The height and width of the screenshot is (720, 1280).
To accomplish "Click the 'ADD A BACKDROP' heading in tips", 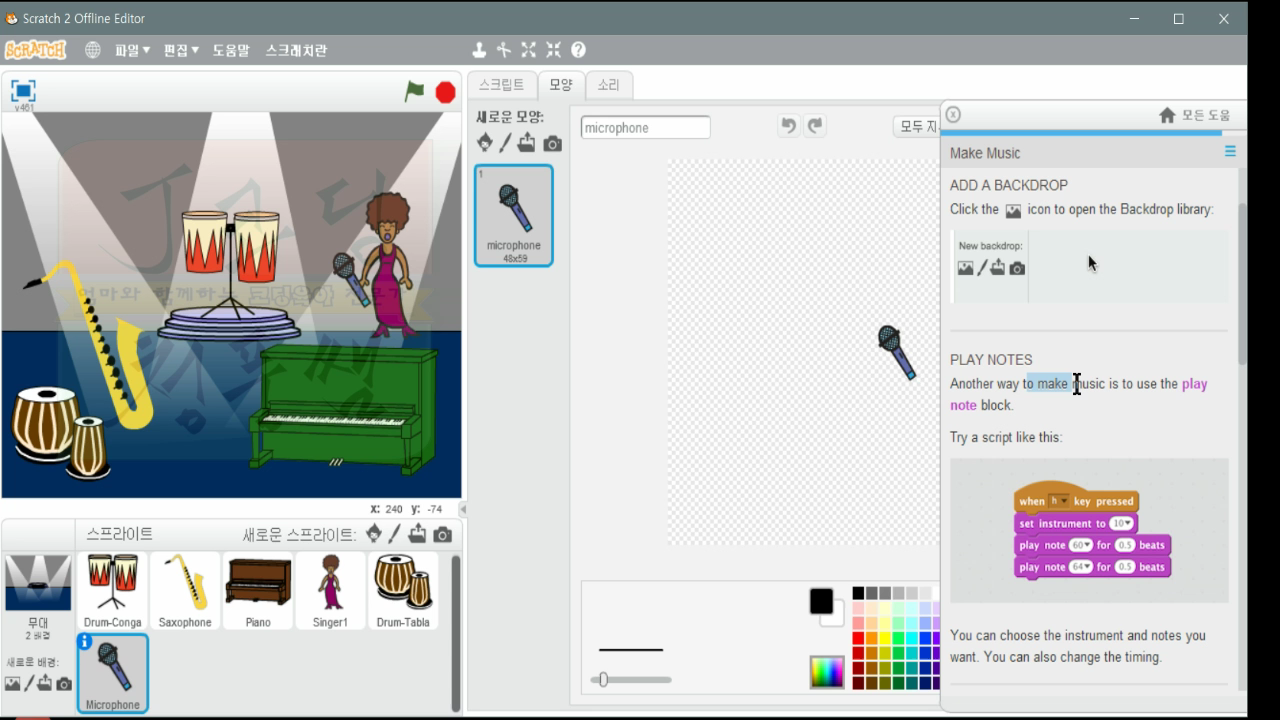I will coord(1009,185).
